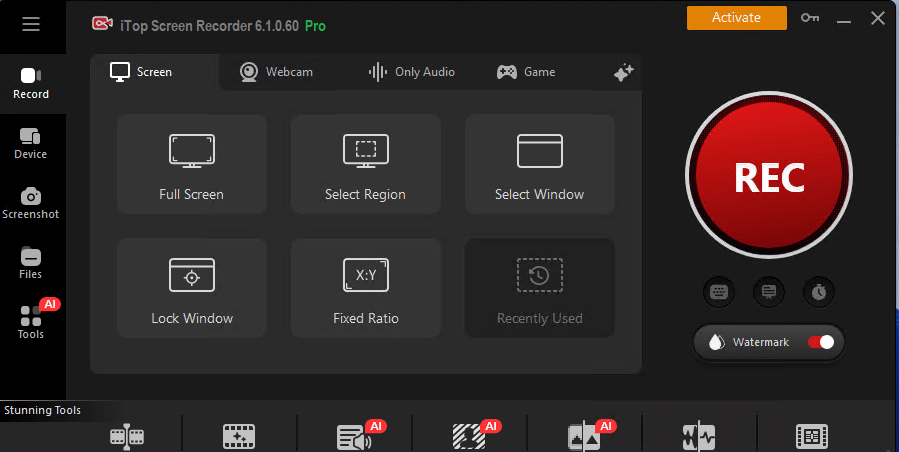This screenshot has height=452, width=899.
Task: Open the filmstrip book teleprompter tool
Action: click(x=812, y=437)
